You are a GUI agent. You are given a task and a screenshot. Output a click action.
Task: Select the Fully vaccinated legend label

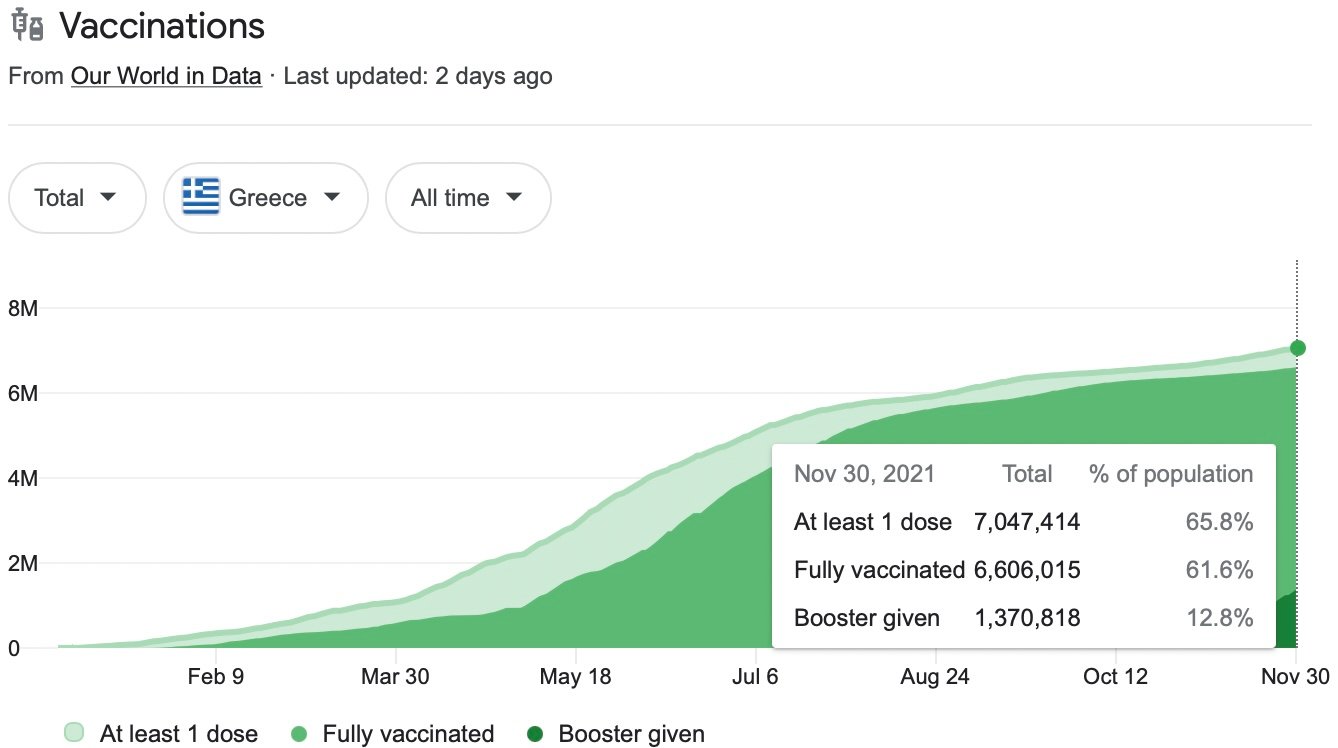pyautogui.click(x=408, y=734)
